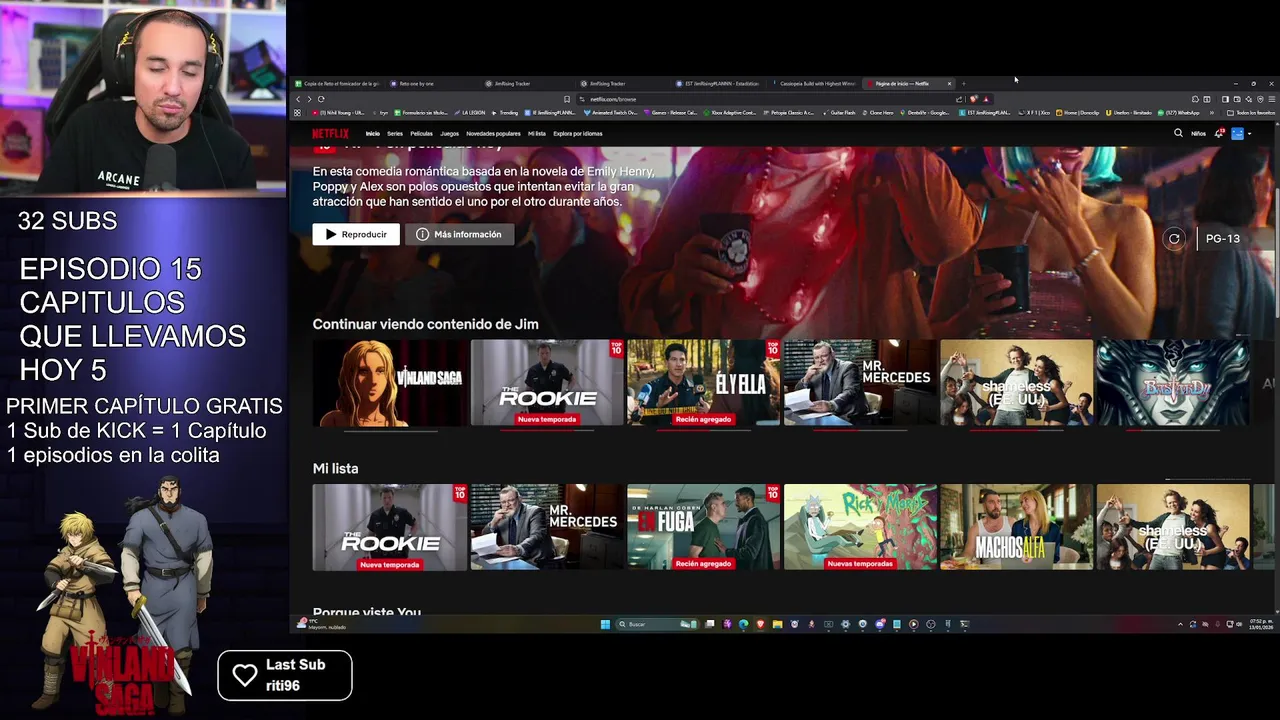Resume Vinland Saga in Continuar viendo
Image resolution: width=1280 pixels, height=720 pixels.
389,383
